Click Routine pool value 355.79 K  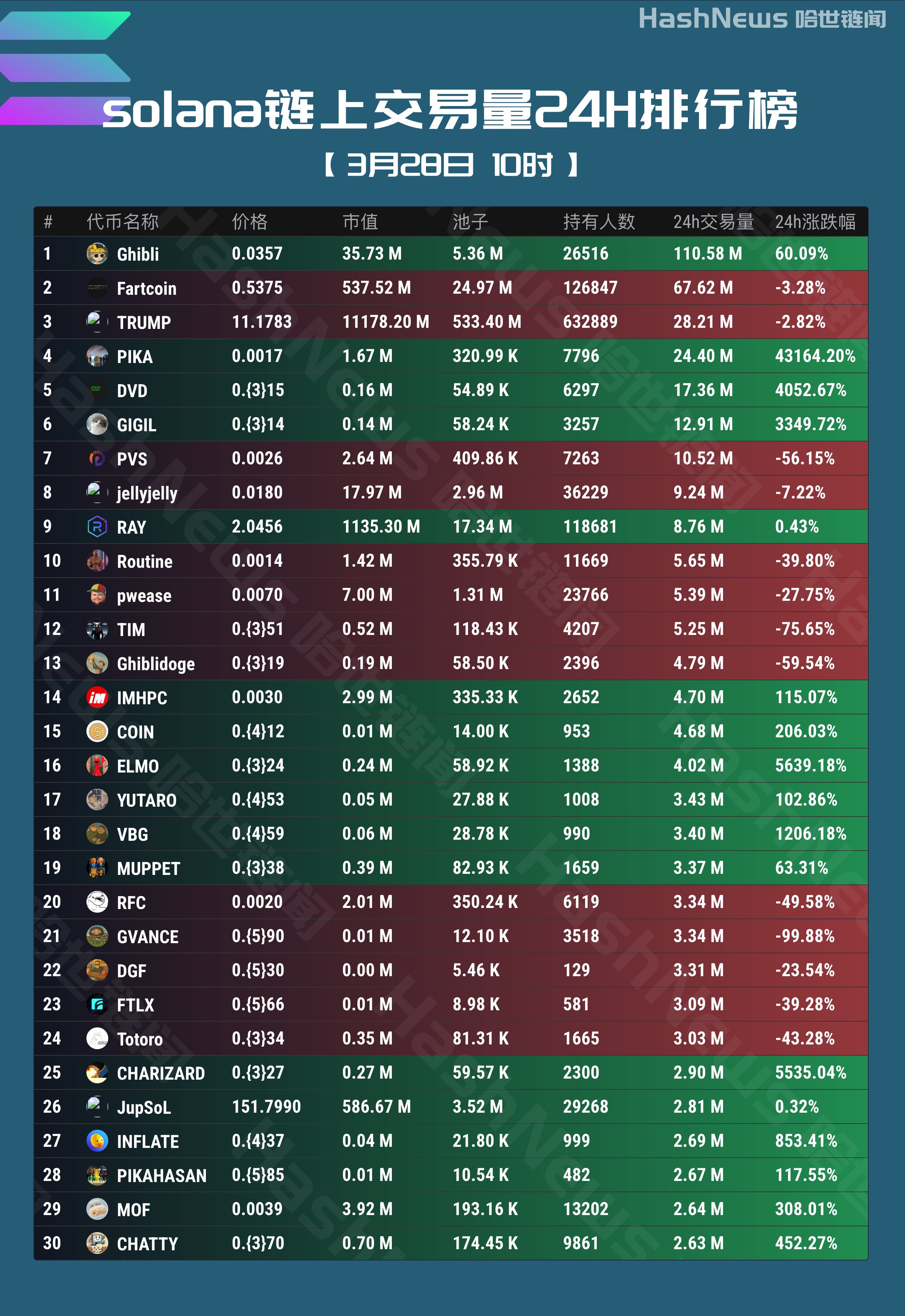[486, 561]
